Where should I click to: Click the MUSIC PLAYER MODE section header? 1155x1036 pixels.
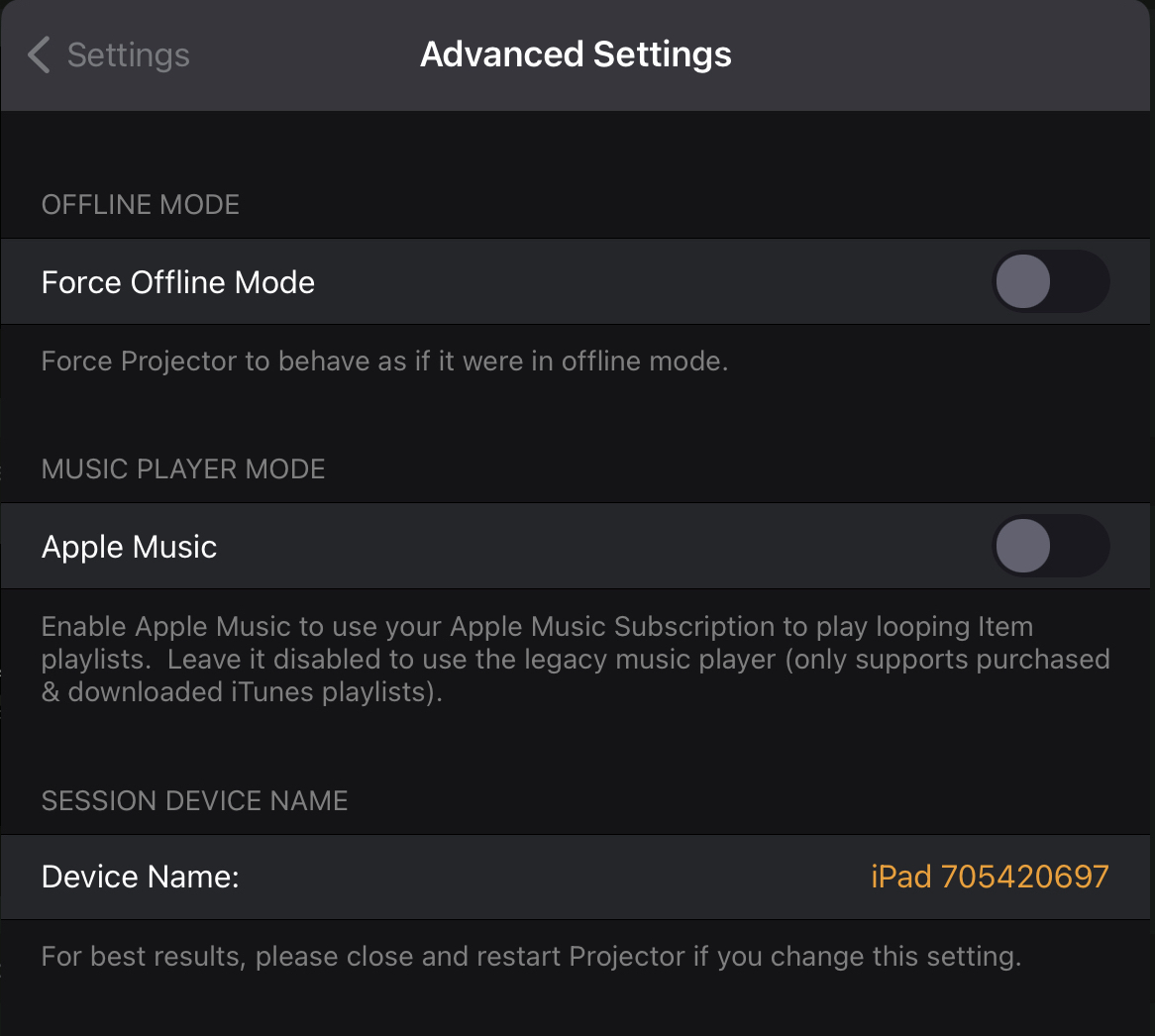pyautogui.click(x=182, y=469)
